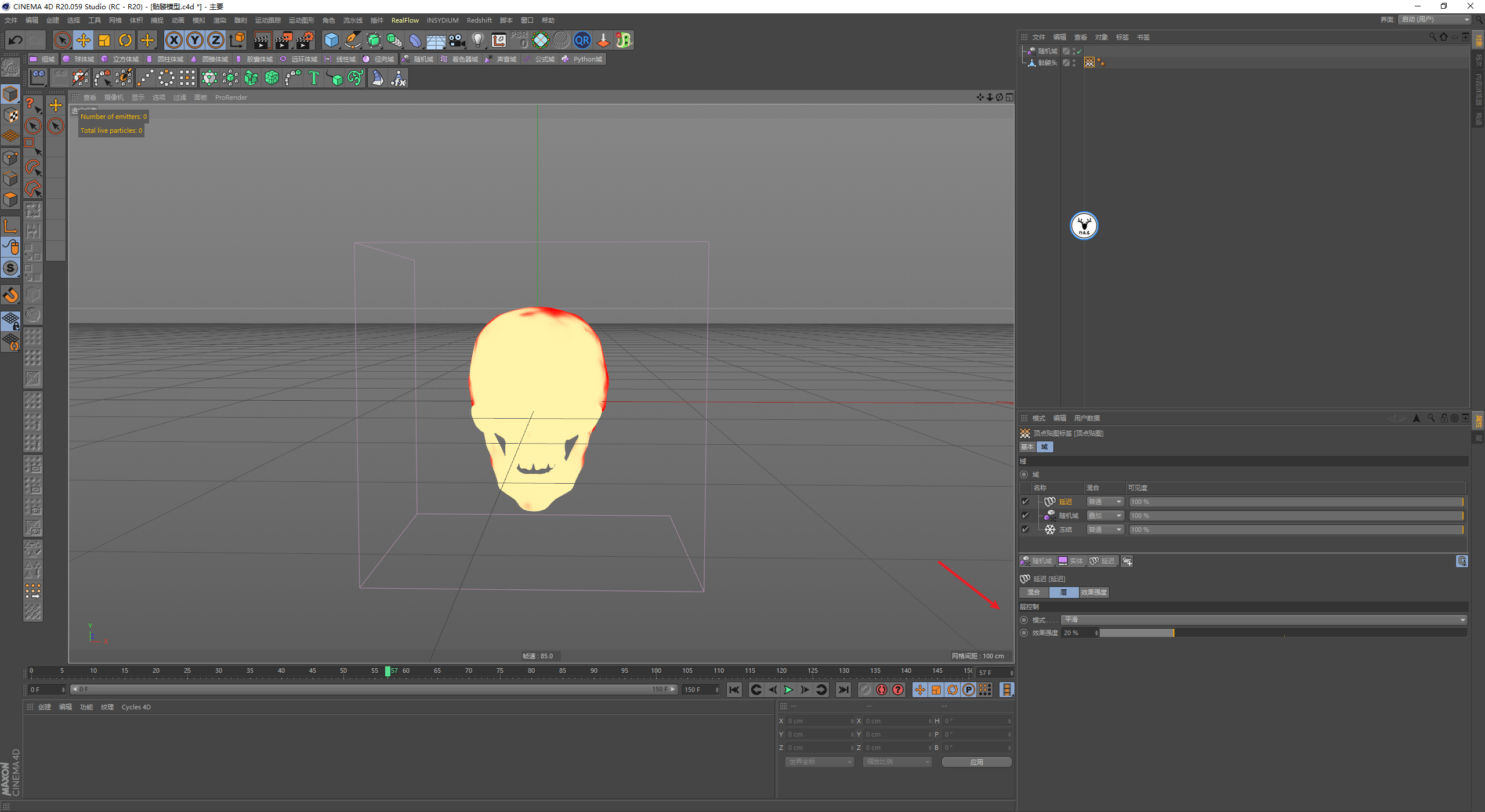Viewport: 1485px width, 812px height.
Task: Uncheck the 冻结 field layer checkbox
Action: (1025, 530)
